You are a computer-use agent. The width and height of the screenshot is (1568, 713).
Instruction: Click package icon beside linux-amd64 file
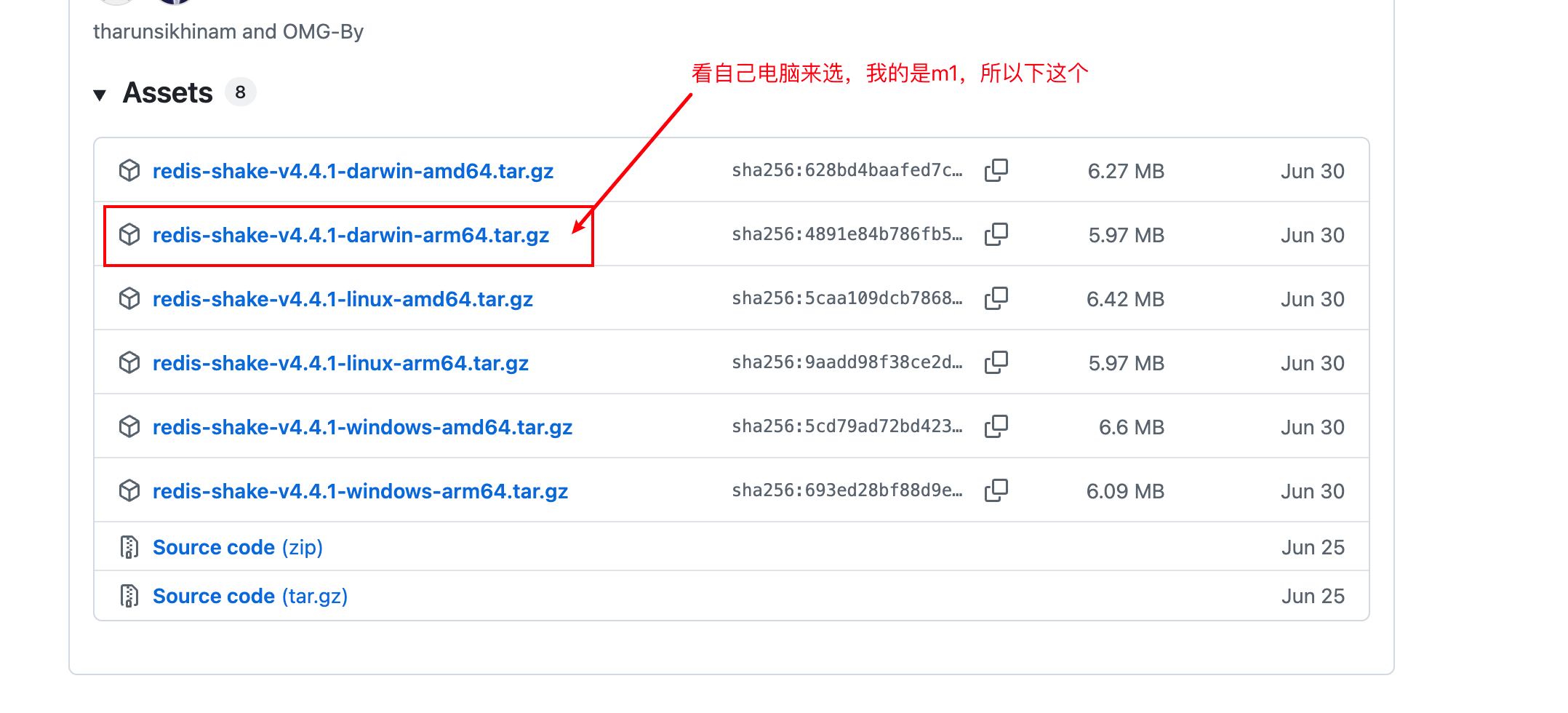coord(129,298)
